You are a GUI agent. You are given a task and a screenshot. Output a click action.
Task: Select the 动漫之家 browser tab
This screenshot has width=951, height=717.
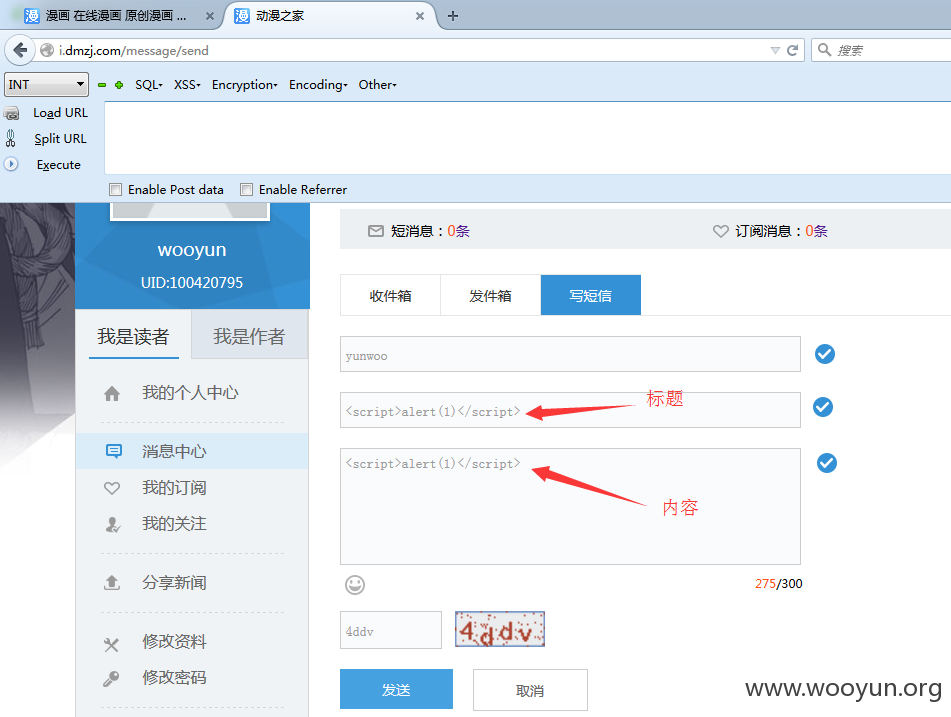[331, 16]
